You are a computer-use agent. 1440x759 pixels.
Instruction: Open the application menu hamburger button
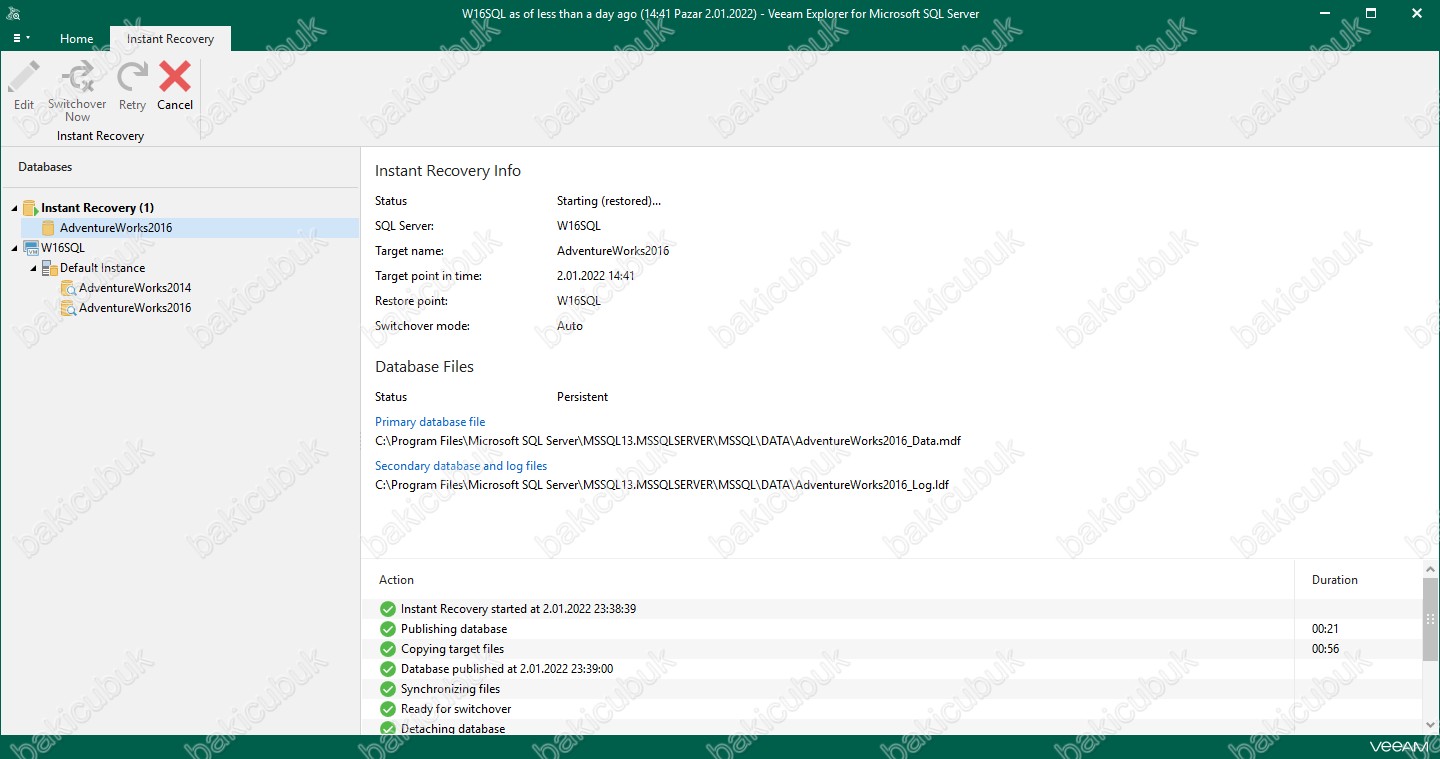tap(22, 38)
